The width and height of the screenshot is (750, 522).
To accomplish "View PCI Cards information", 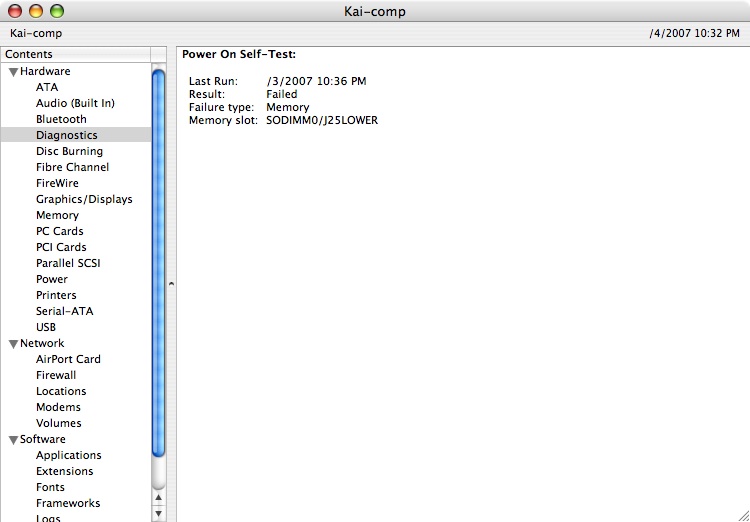I will click(61, 247).
